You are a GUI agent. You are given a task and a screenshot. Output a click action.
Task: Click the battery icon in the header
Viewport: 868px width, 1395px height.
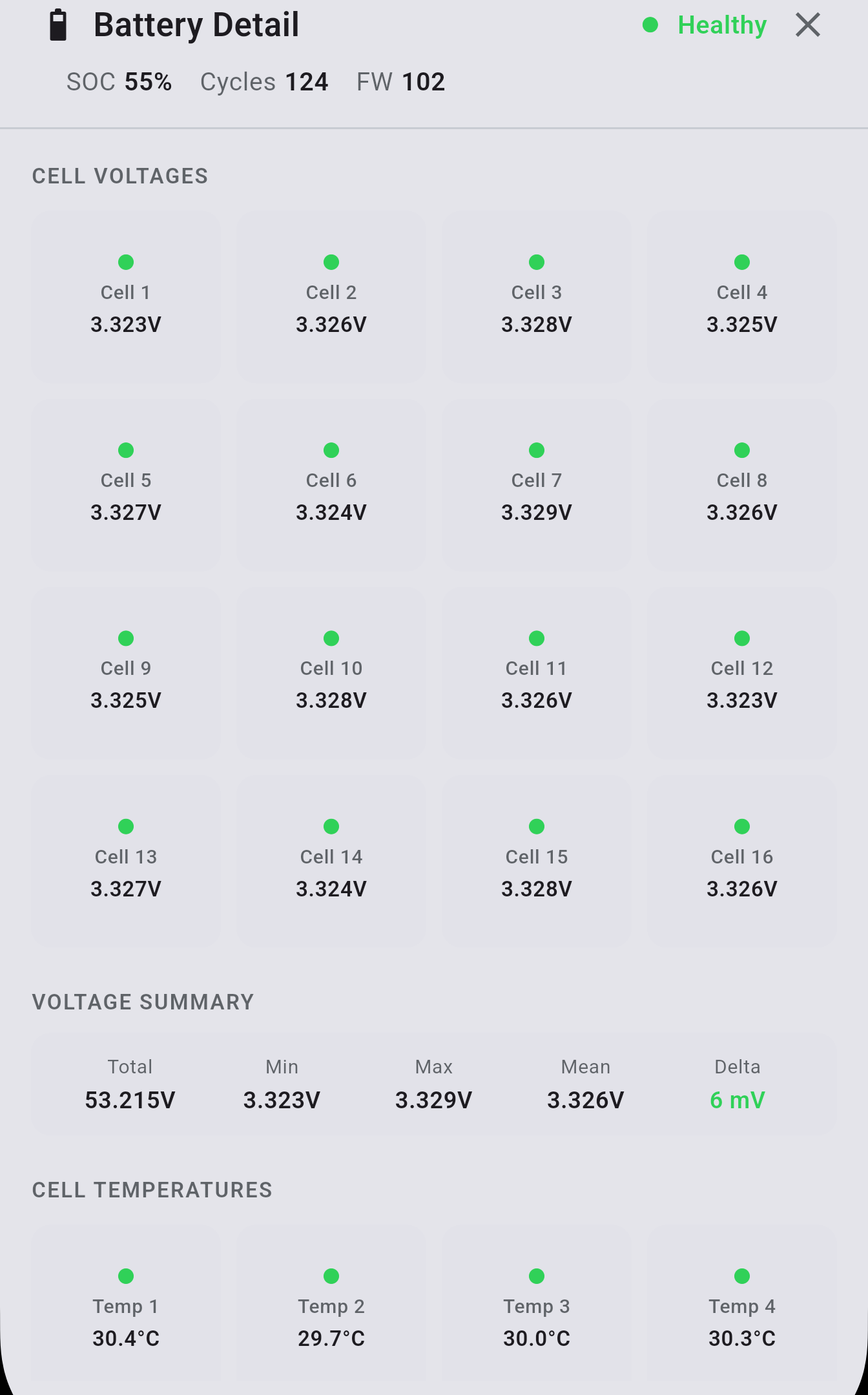[58, 25]
